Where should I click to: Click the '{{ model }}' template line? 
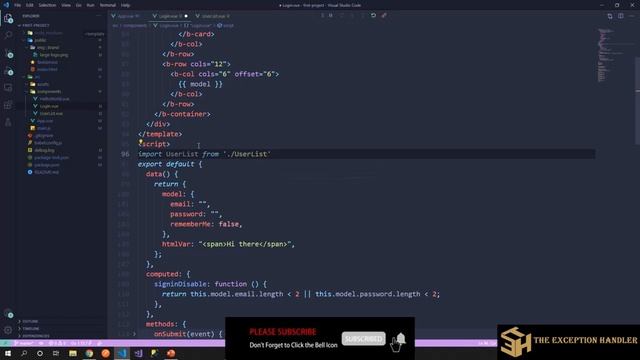[200, 84]
